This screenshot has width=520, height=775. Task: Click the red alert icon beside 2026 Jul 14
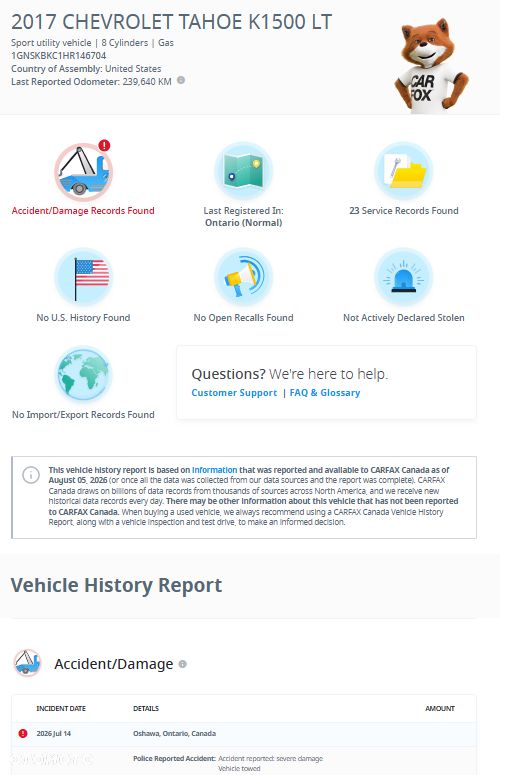pyautogui.click(x=23, y=733)
